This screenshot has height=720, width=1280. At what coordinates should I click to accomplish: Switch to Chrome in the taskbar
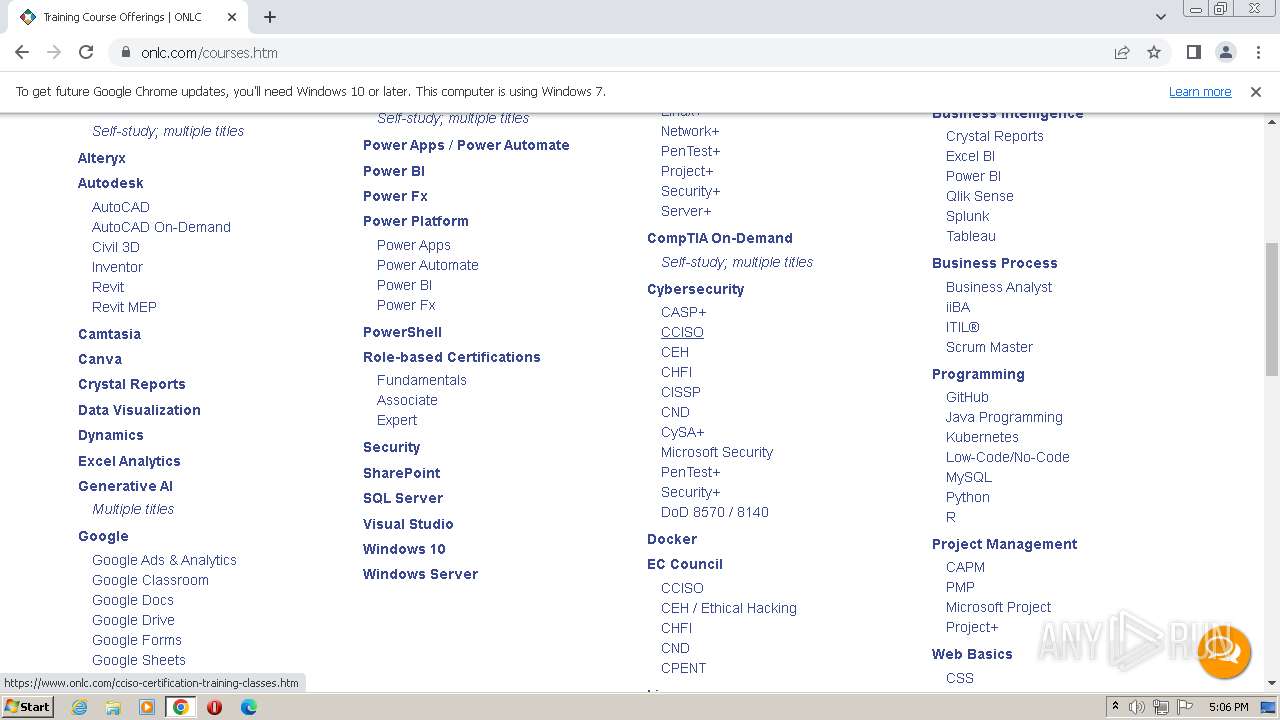click(181, 707)
